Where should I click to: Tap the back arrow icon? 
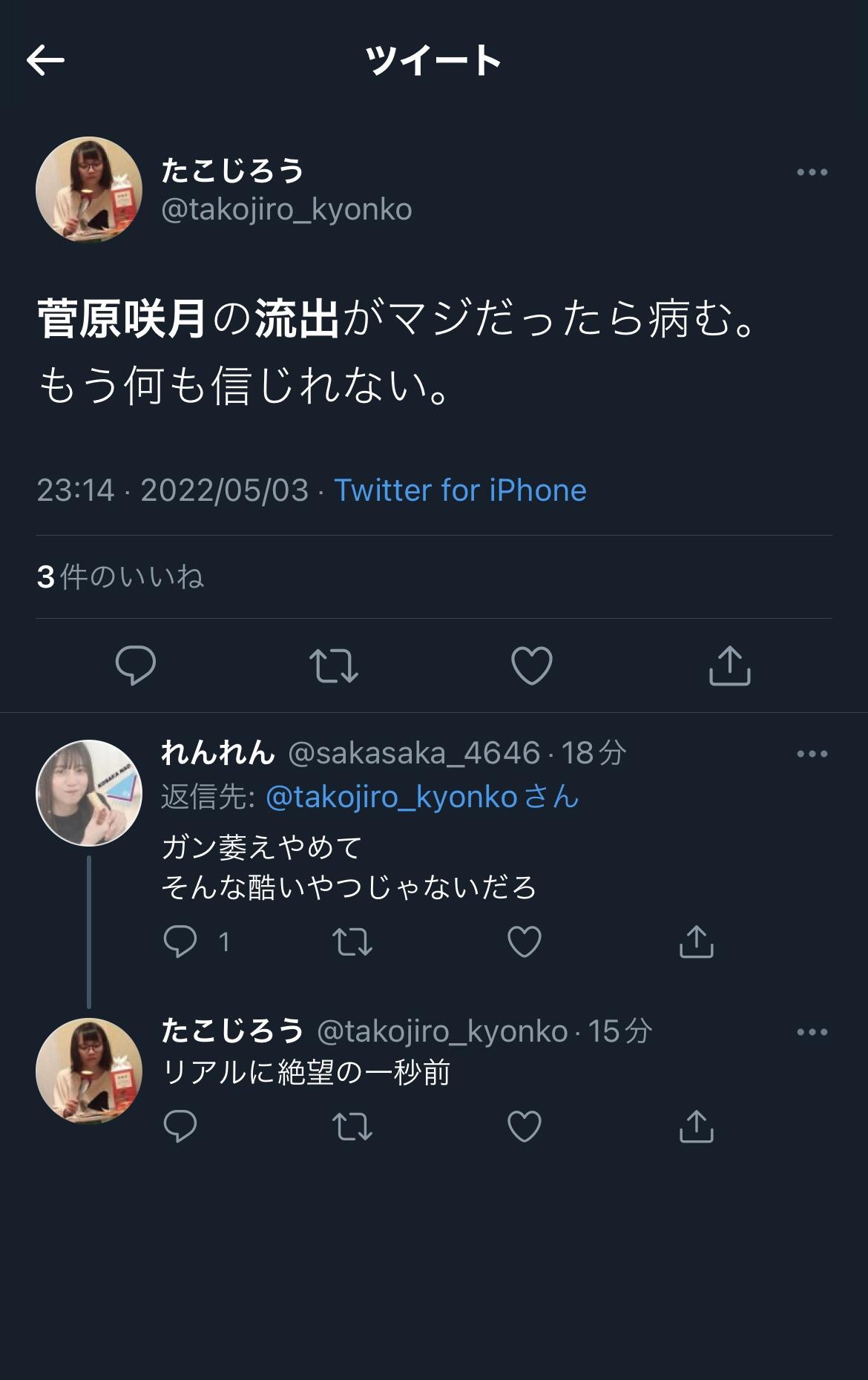46,60
